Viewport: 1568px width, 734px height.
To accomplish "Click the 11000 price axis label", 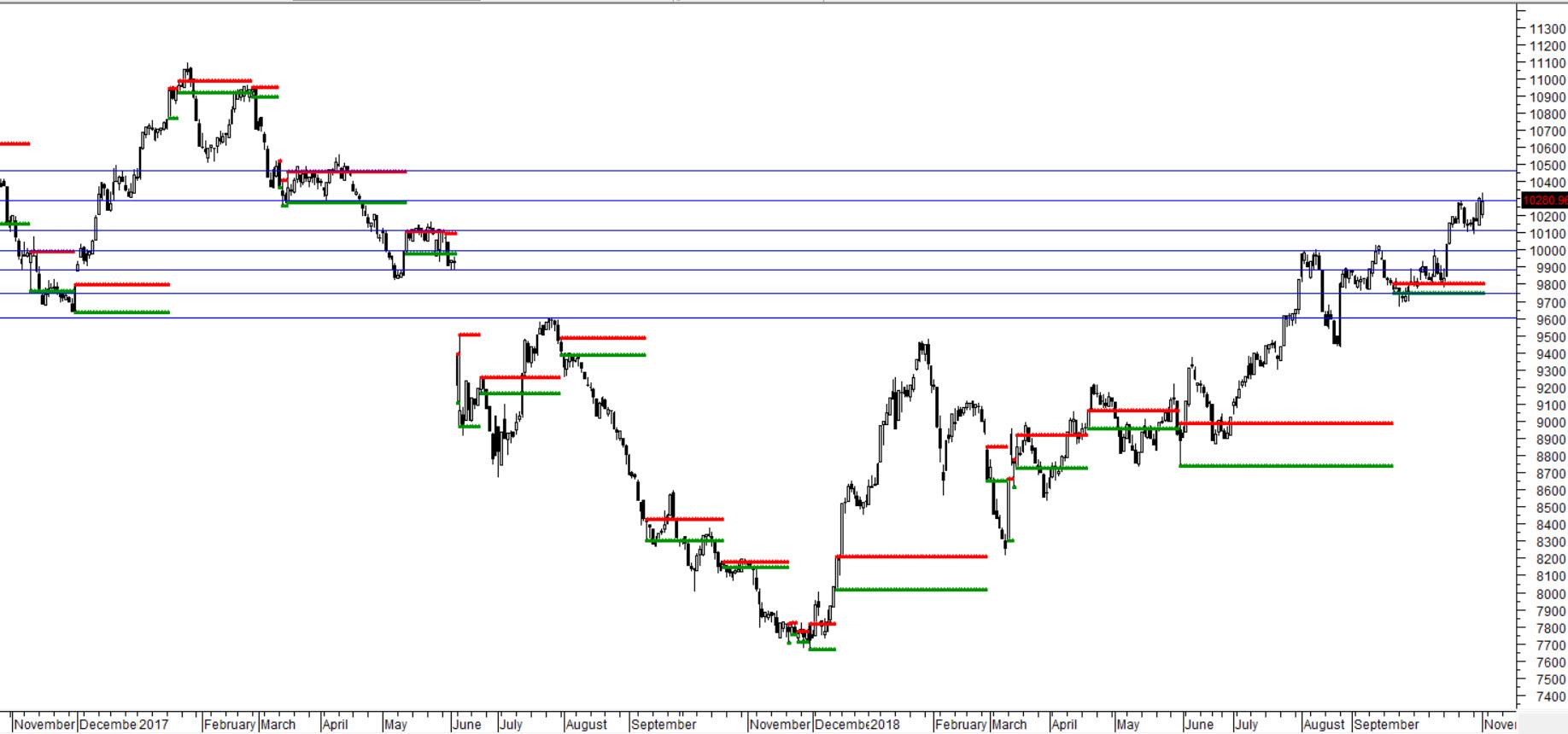I will (1548, 80).
